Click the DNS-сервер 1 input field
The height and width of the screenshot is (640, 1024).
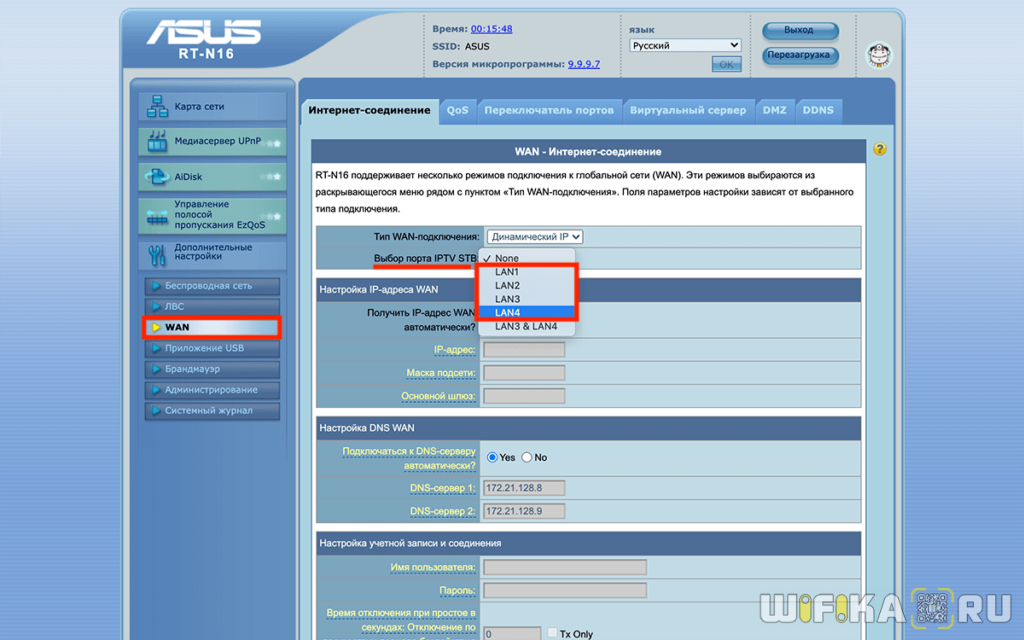[x=524, y=488]
